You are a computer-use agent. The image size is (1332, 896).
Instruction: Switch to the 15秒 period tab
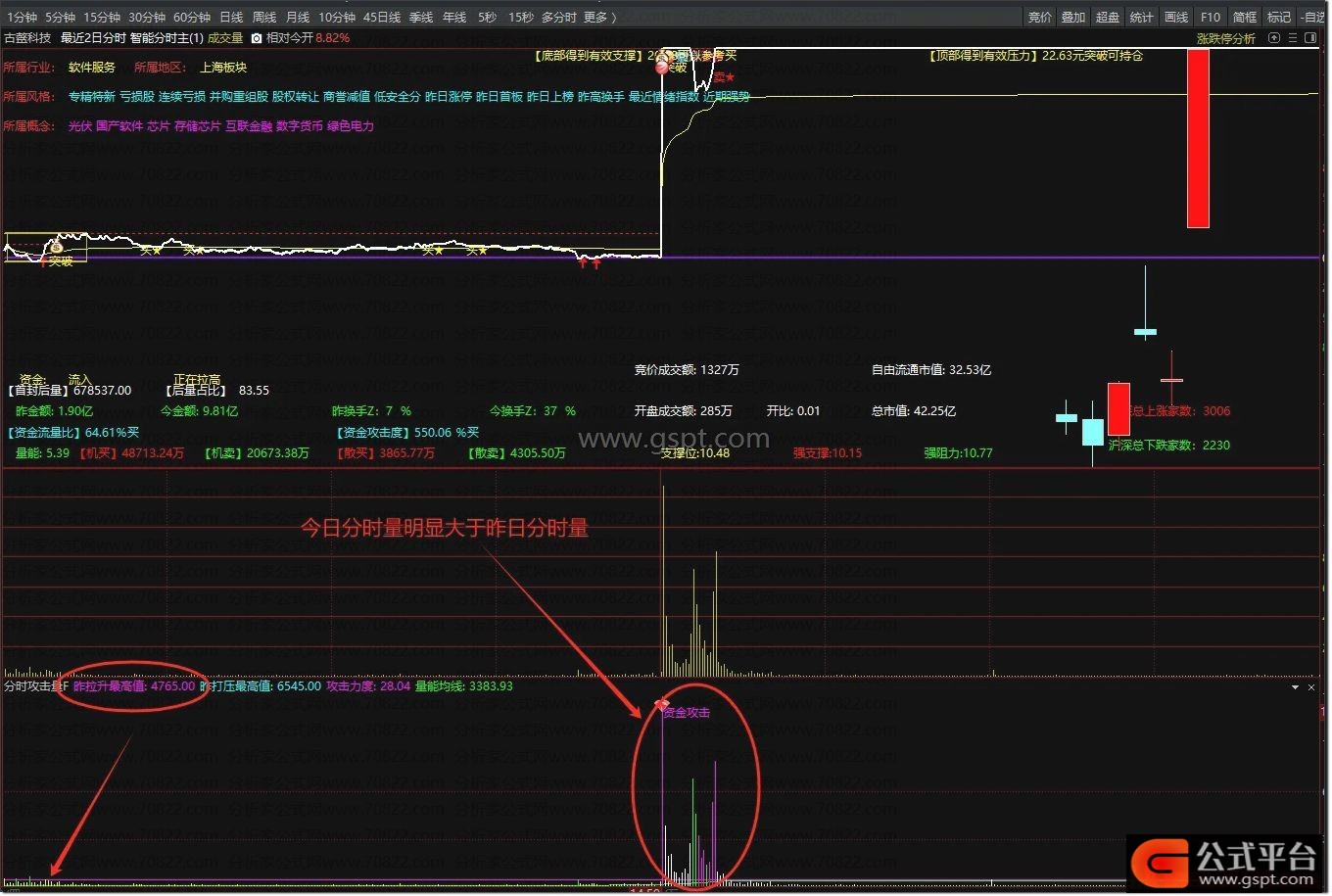pyautogui.click(x=521, y=18)
